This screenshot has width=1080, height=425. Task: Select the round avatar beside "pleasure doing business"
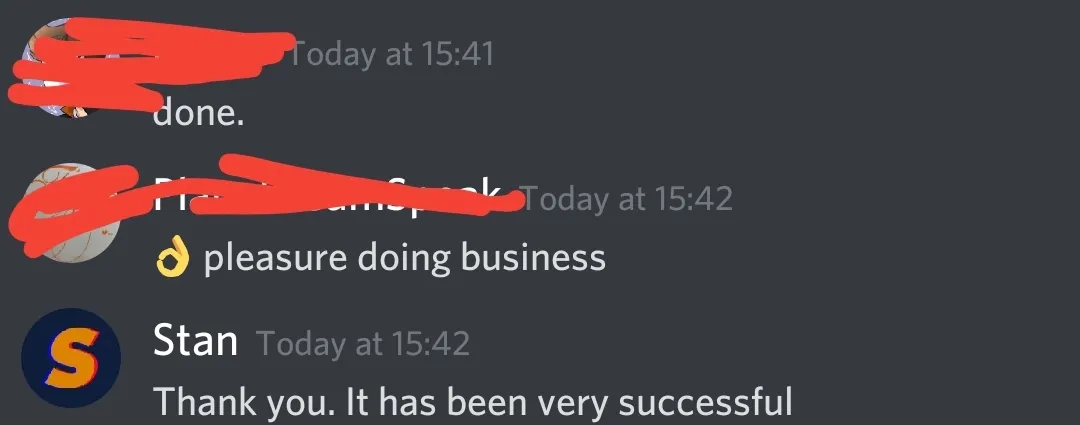tap(71, 213)
